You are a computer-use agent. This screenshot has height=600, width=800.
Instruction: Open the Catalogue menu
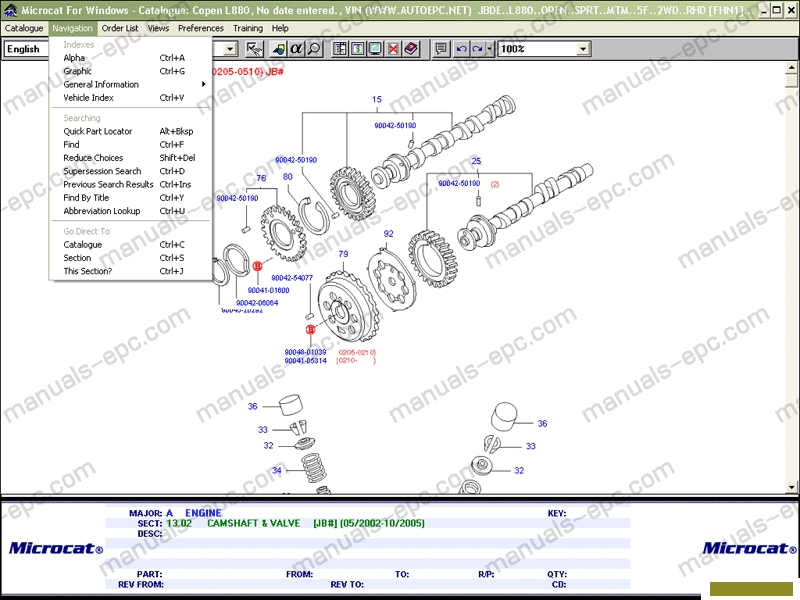(x=24, y=28)
